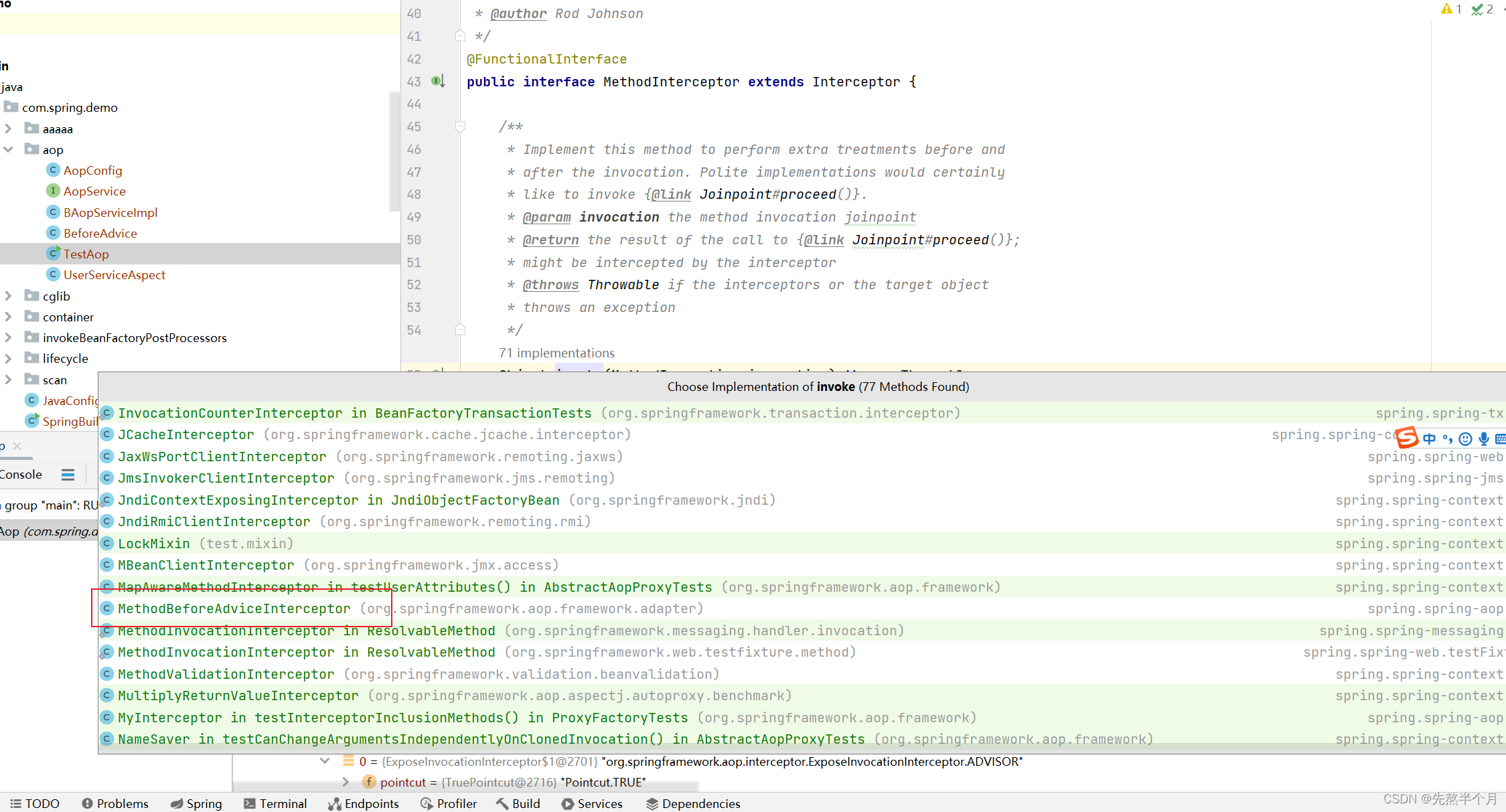Viewport: 1506px width, 812px height.
Task: Collapse the aop package folder
Action: (x=9, y=149)
